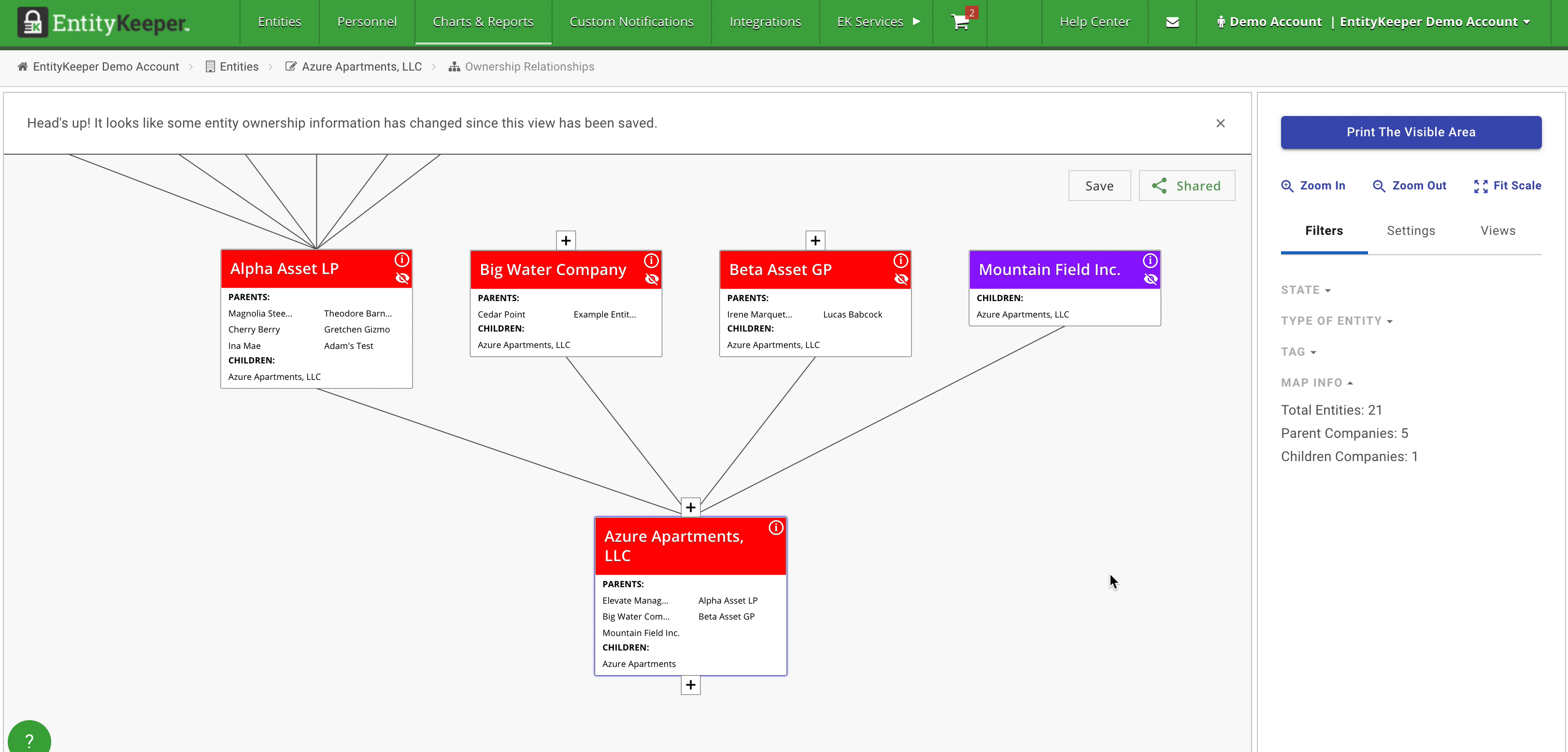Open info for Alpha Asset LP
Viewport: 1568px width, 752px height.
tap(402, 260)
